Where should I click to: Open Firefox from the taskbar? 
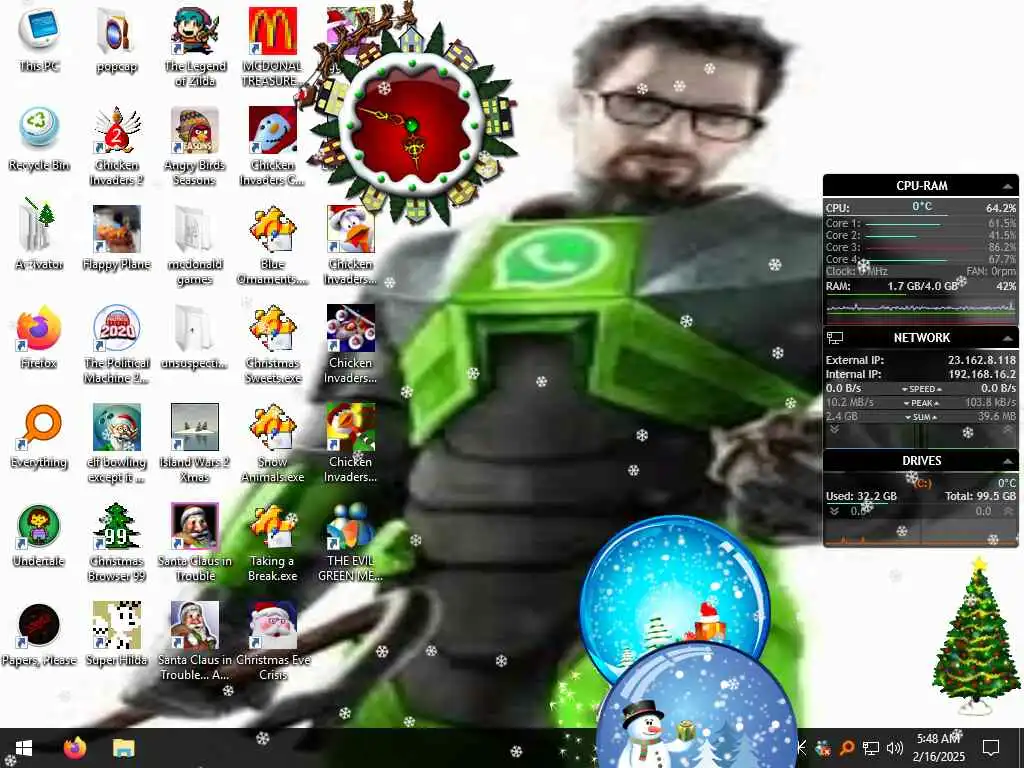[74, 748]
